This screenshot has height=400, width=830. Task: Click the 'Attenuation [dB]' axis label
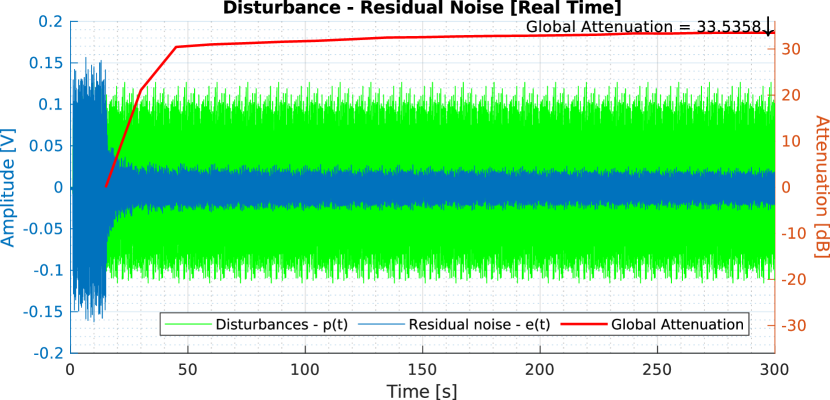click(822, 187)
